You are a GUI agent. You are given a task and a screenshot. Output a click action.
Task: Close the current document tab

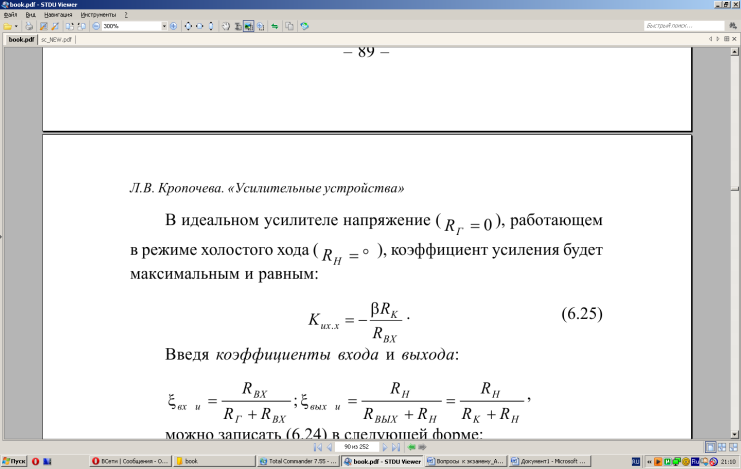[x=734, y=39]
